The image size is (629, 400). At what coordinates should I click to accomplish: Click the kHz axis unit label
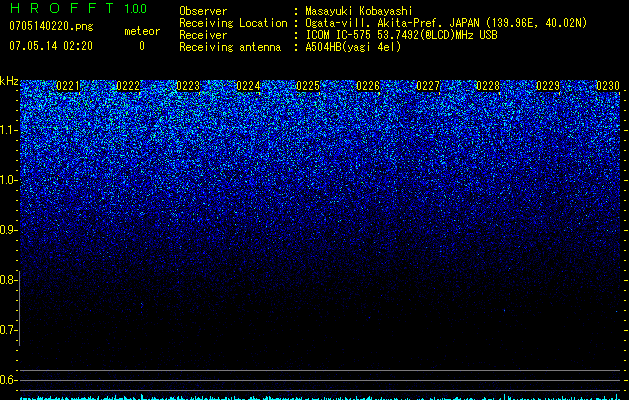pyautogui.click(x=9, y=81)
